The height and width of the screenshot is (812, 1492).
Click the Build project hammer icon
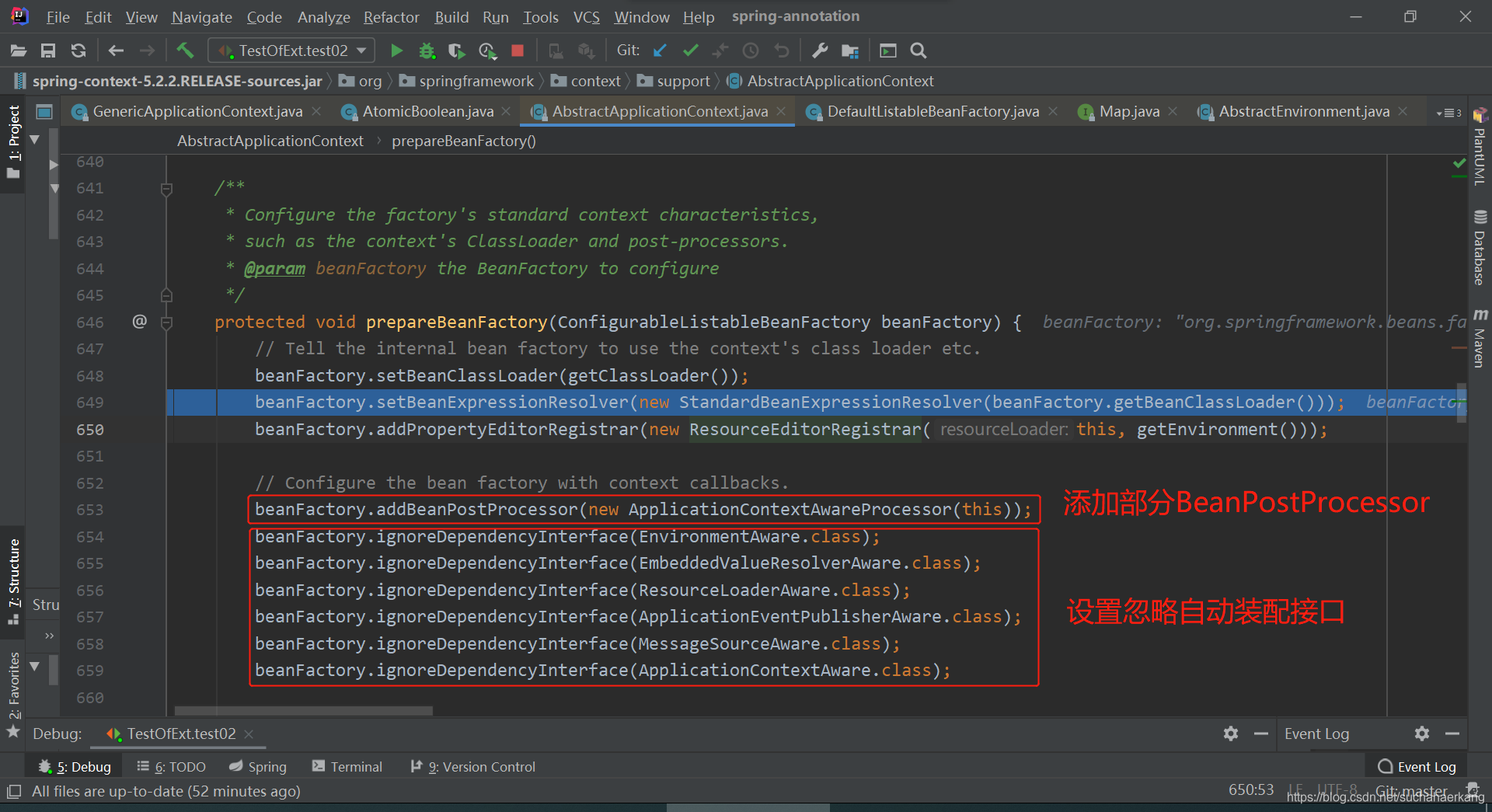[185, 51]
